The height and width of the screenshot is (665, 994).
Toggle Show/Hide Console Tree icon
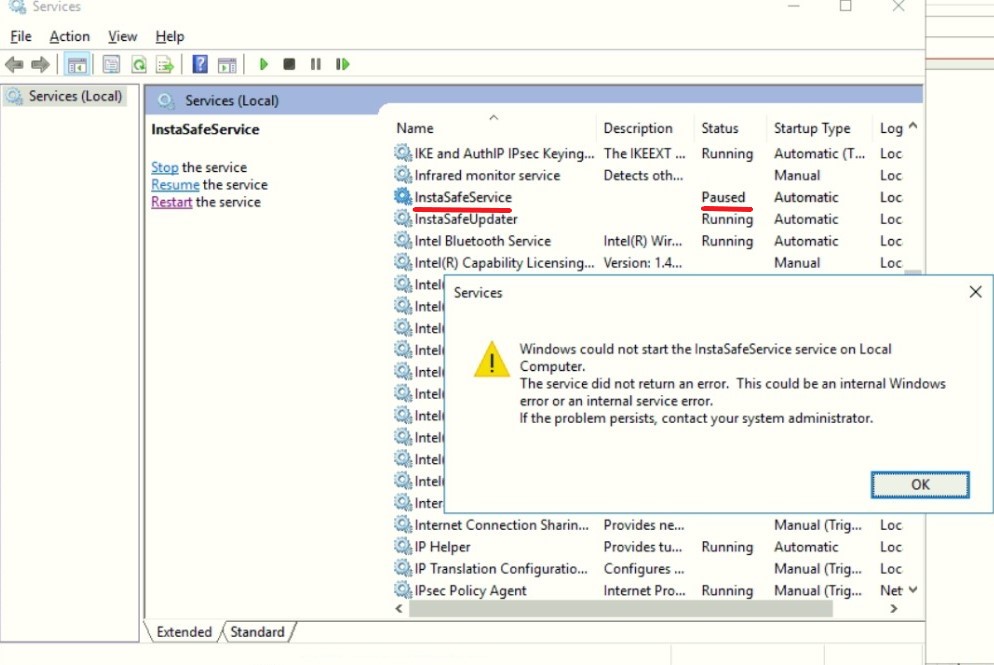(x=77, y=64)
